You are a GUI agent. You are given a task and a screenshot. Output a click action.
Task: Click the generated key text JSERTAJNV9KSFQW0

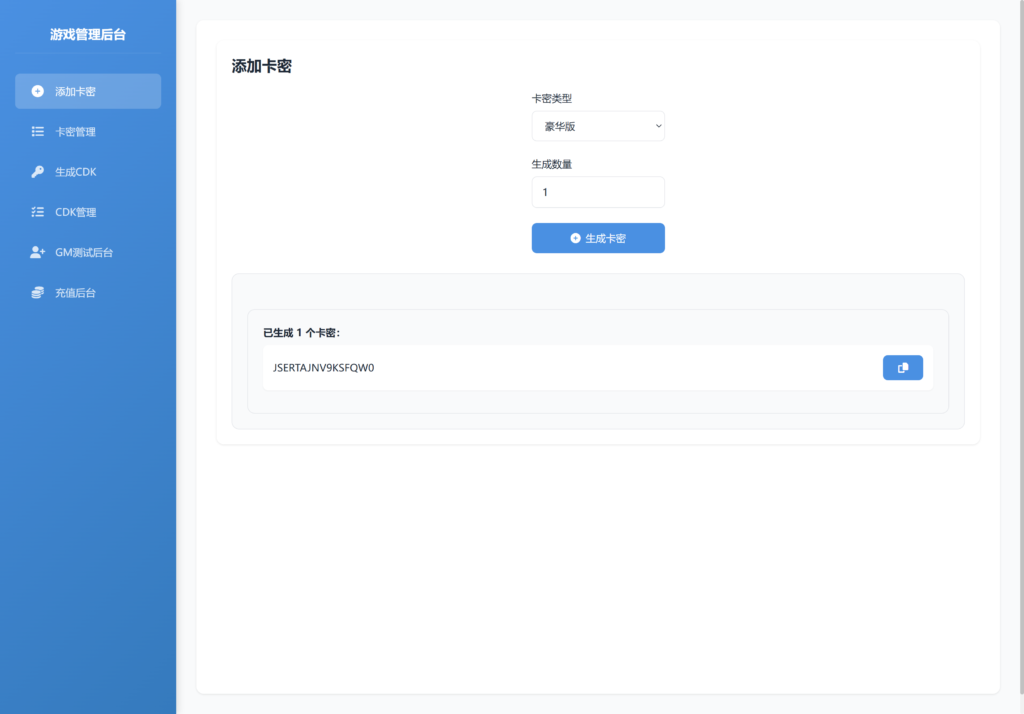click(x=323, y=368)
